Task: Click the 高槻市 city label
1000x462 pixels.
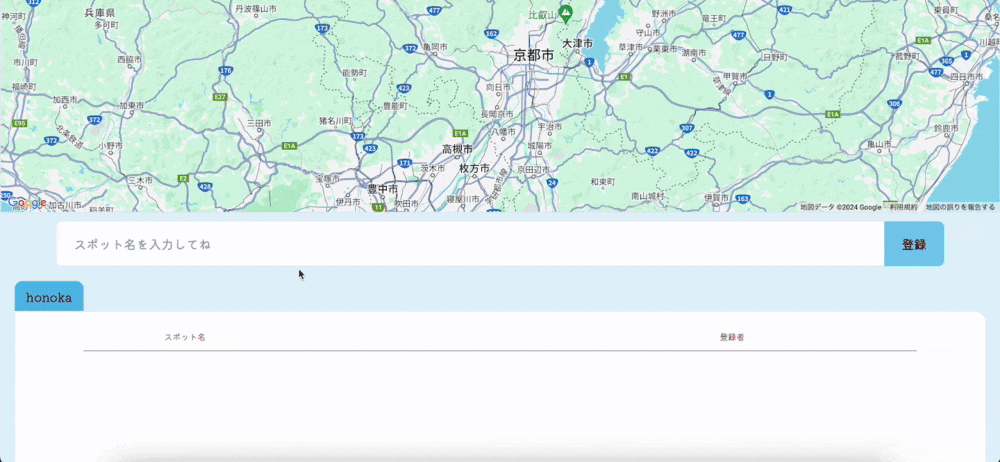Action: pos(458,149)
